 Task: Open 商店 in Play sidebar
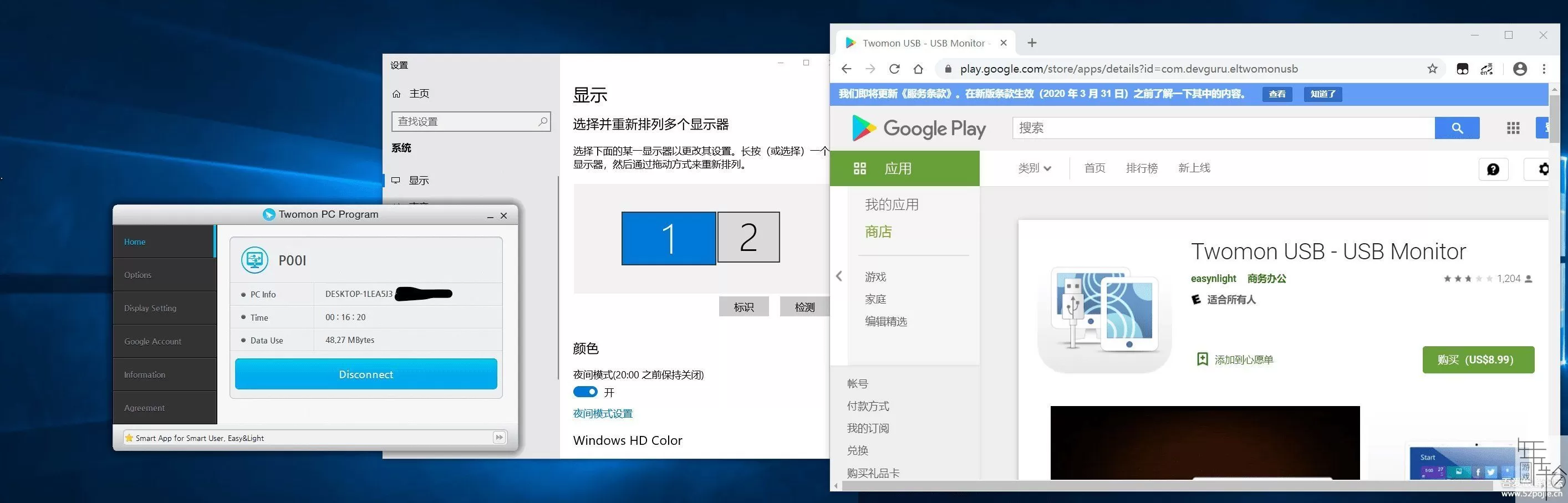(x=878, y=231)
